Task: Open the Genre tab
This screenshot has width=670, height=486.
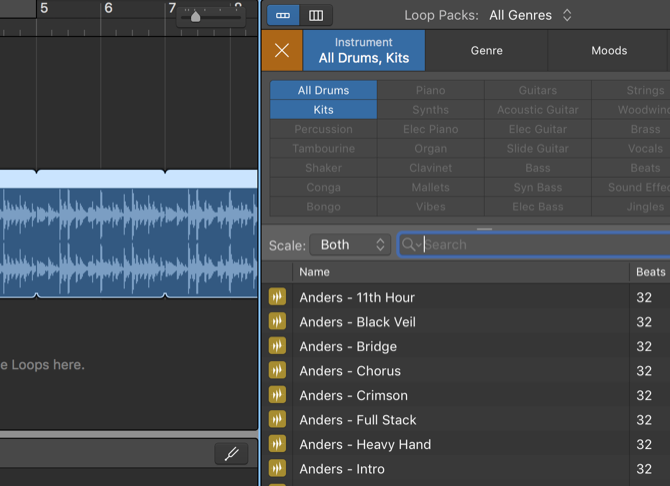Action: pos(486,50)
